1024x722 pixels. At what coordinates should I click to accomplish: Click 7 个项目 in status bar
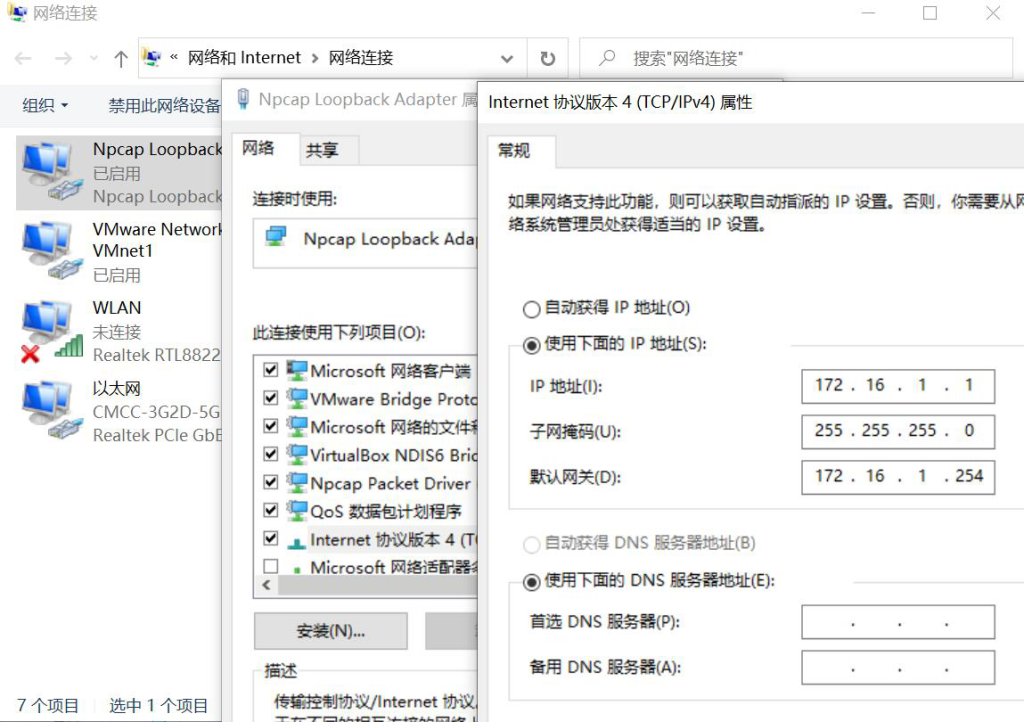pos(48,706)
